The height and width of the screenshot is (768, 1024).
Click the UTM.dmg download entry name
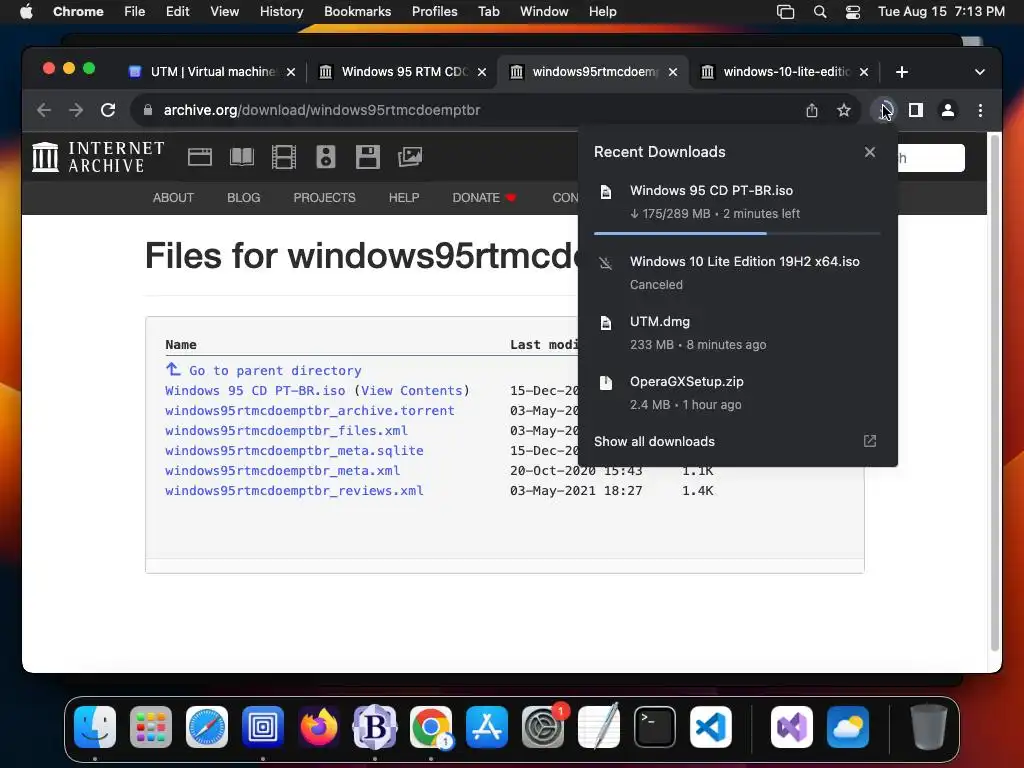[x=660, y=321]
